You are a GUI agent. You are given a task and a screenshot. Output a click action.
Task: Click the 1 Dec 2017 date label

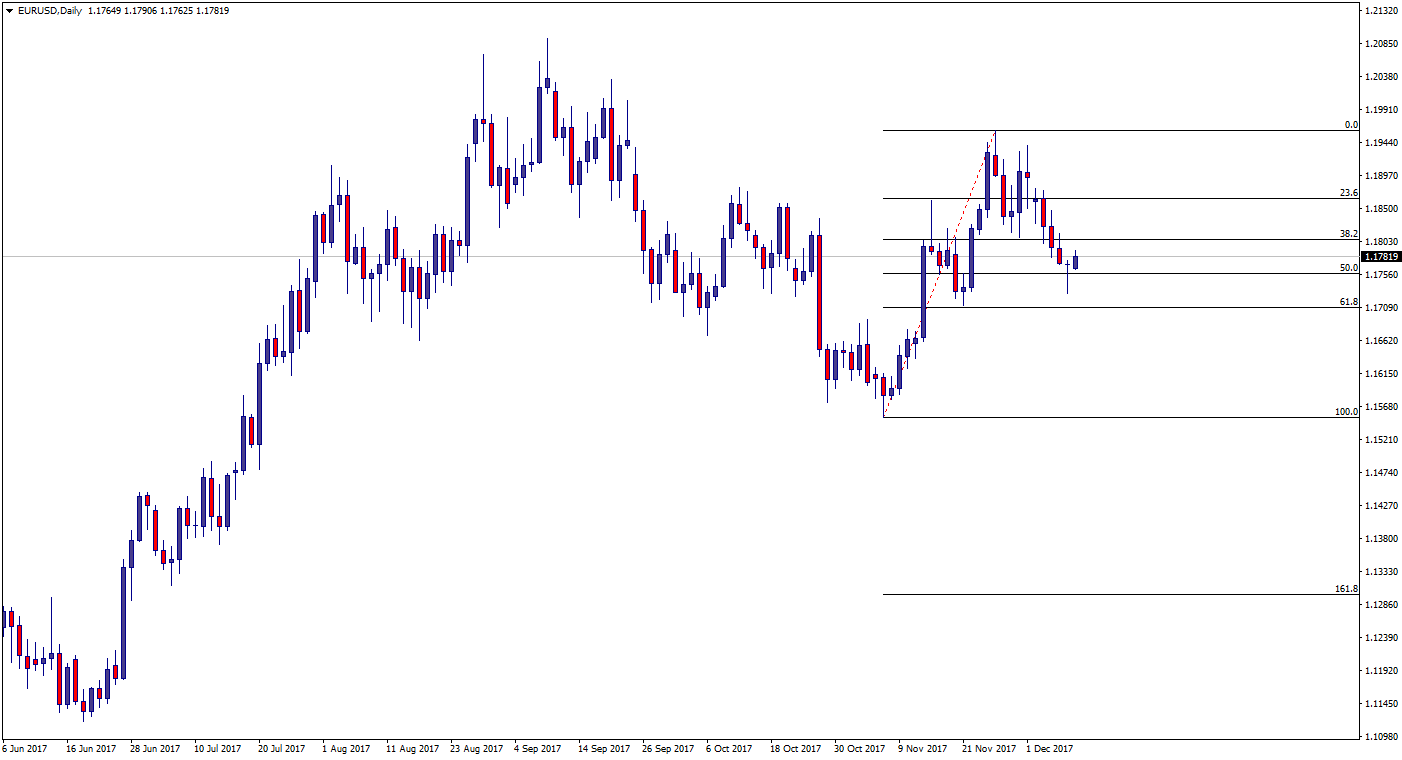pyautogui.click(x=1049, y=748)
